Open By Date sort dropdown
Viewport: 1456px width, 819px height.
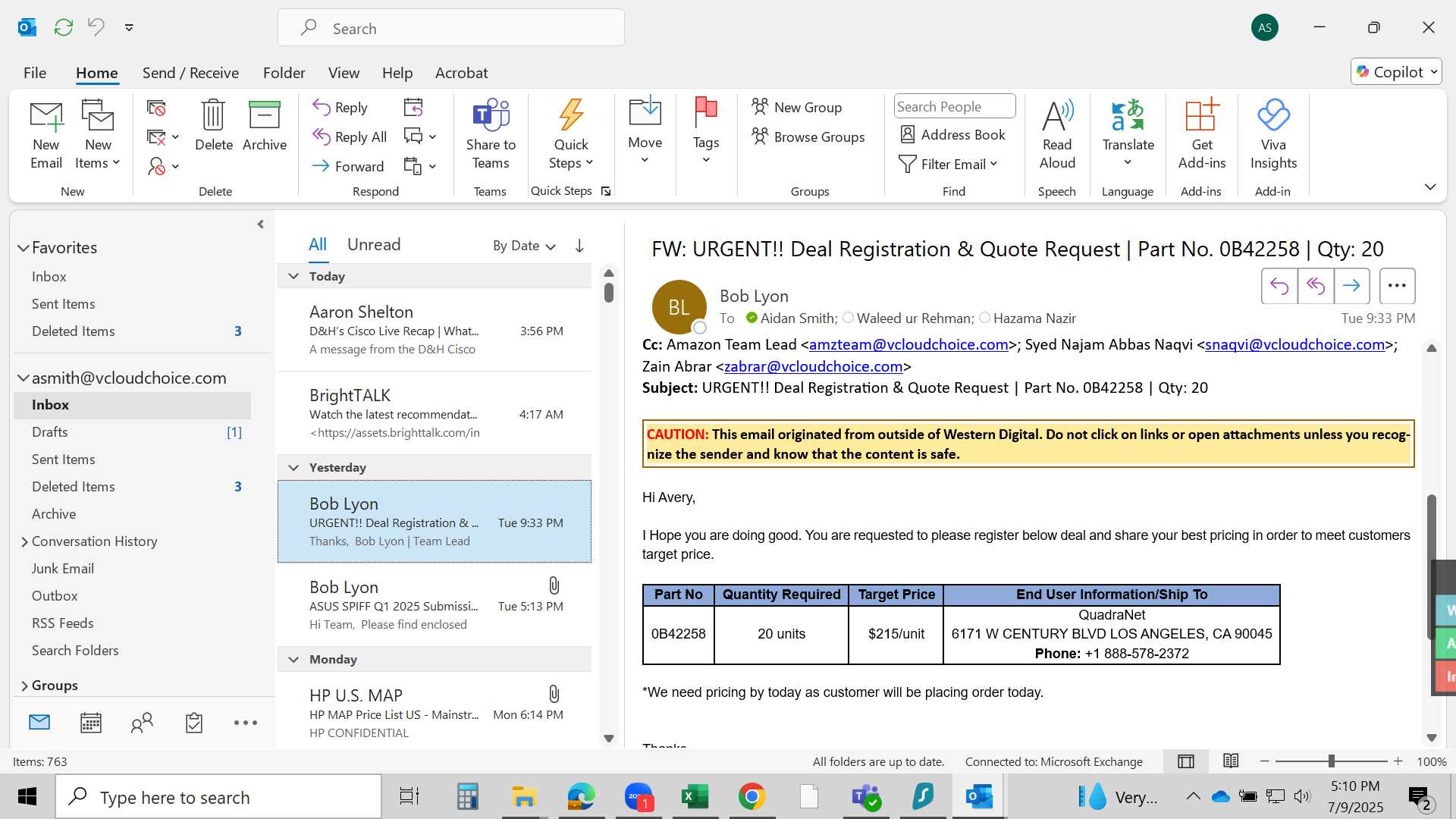(x=524, y=246)
